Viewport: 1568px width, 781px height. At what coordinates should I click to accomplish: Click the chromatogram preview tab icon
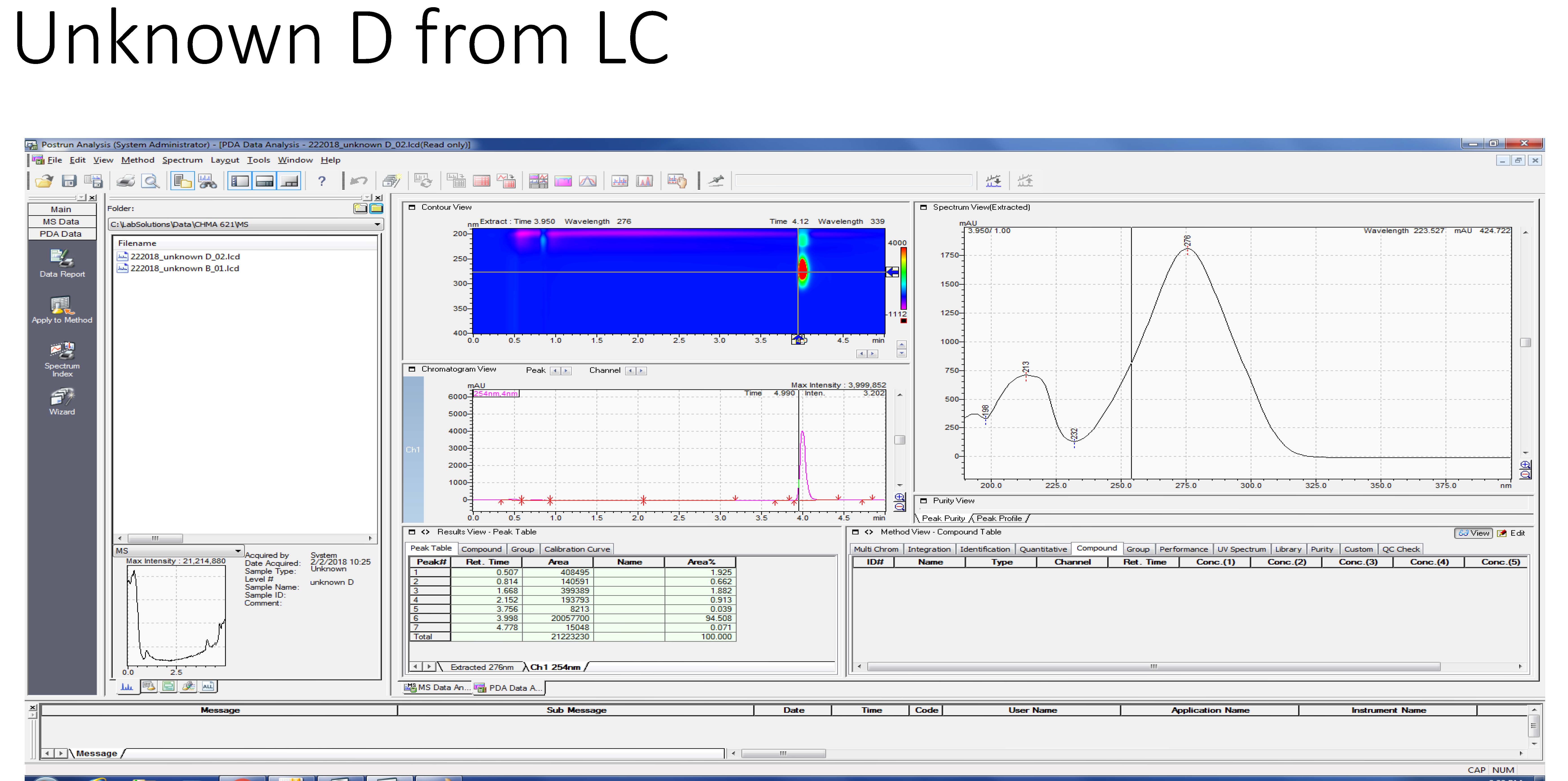[127, 687]
